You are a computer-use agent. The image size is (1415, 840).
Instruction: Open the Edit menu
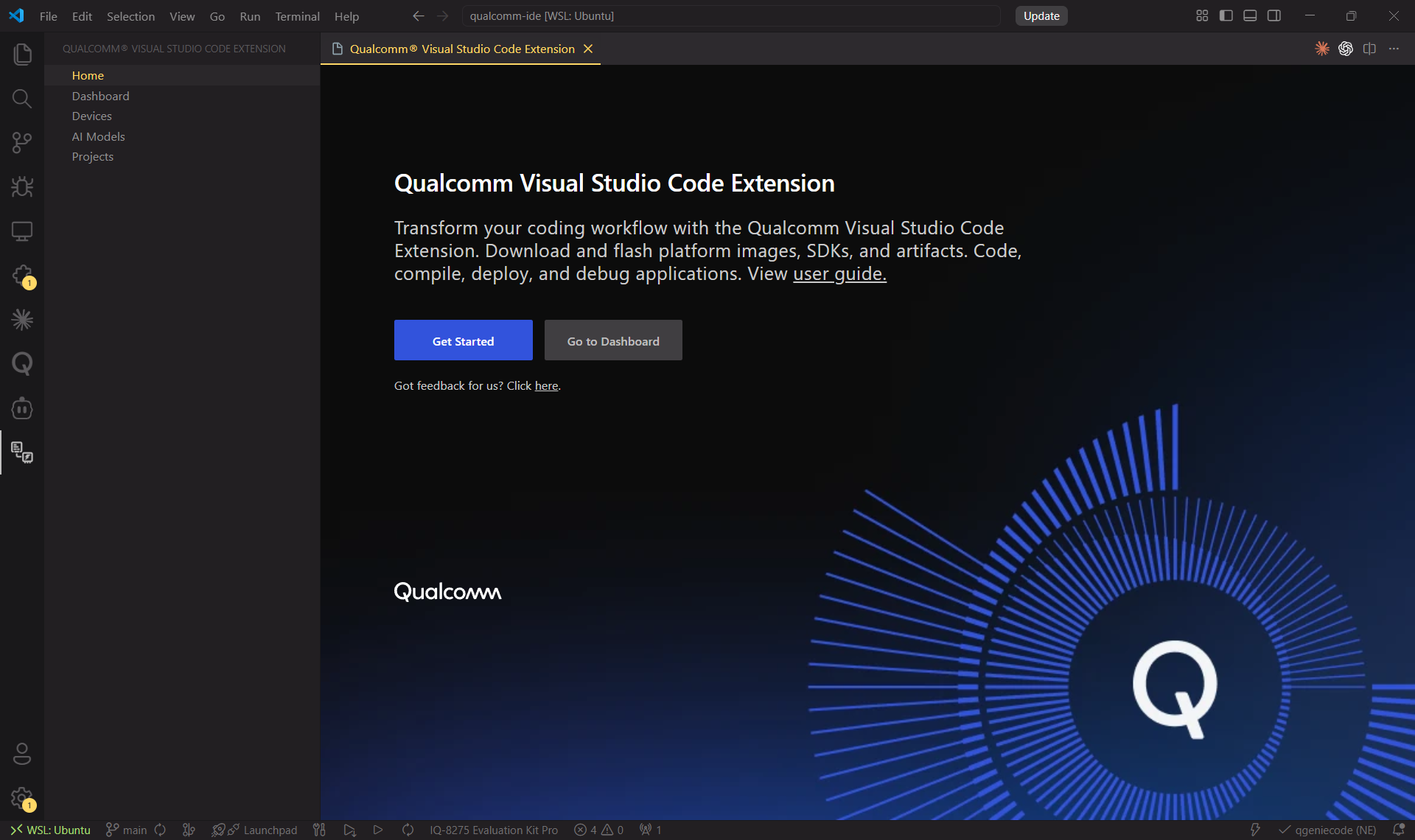[82, 16]
